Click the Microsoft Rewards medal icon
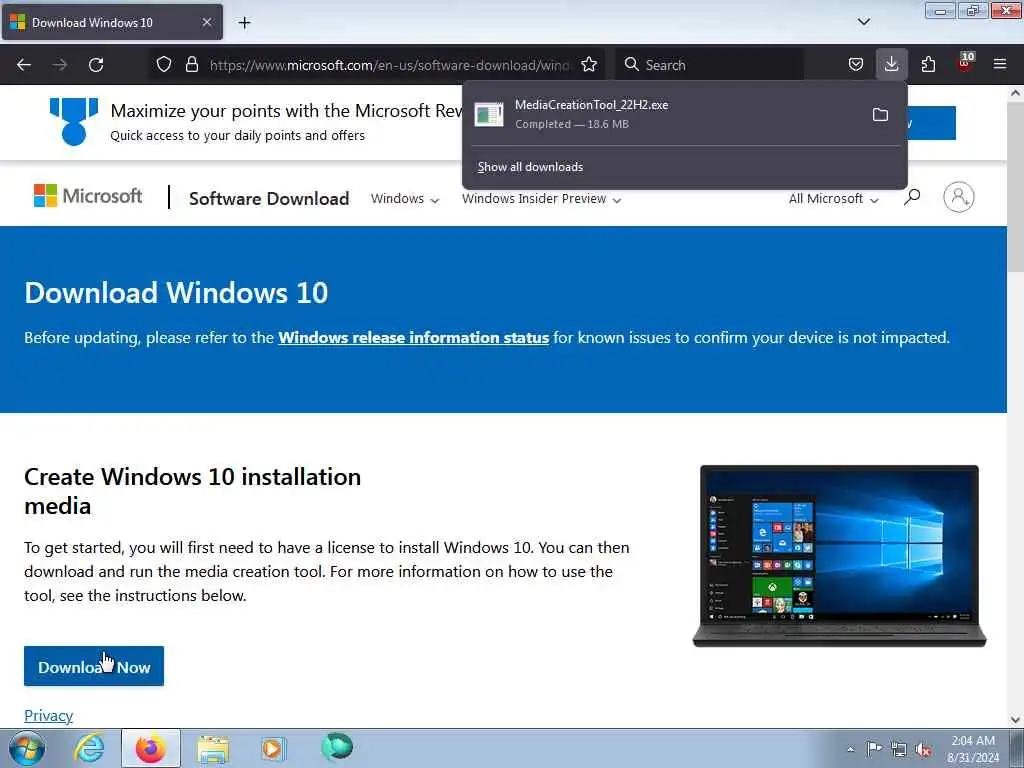The image size is (1024, 768). 74,121
